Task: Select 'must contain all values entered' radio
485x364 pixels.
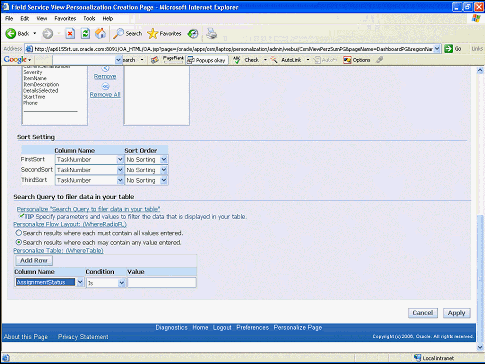Action: 19,233
